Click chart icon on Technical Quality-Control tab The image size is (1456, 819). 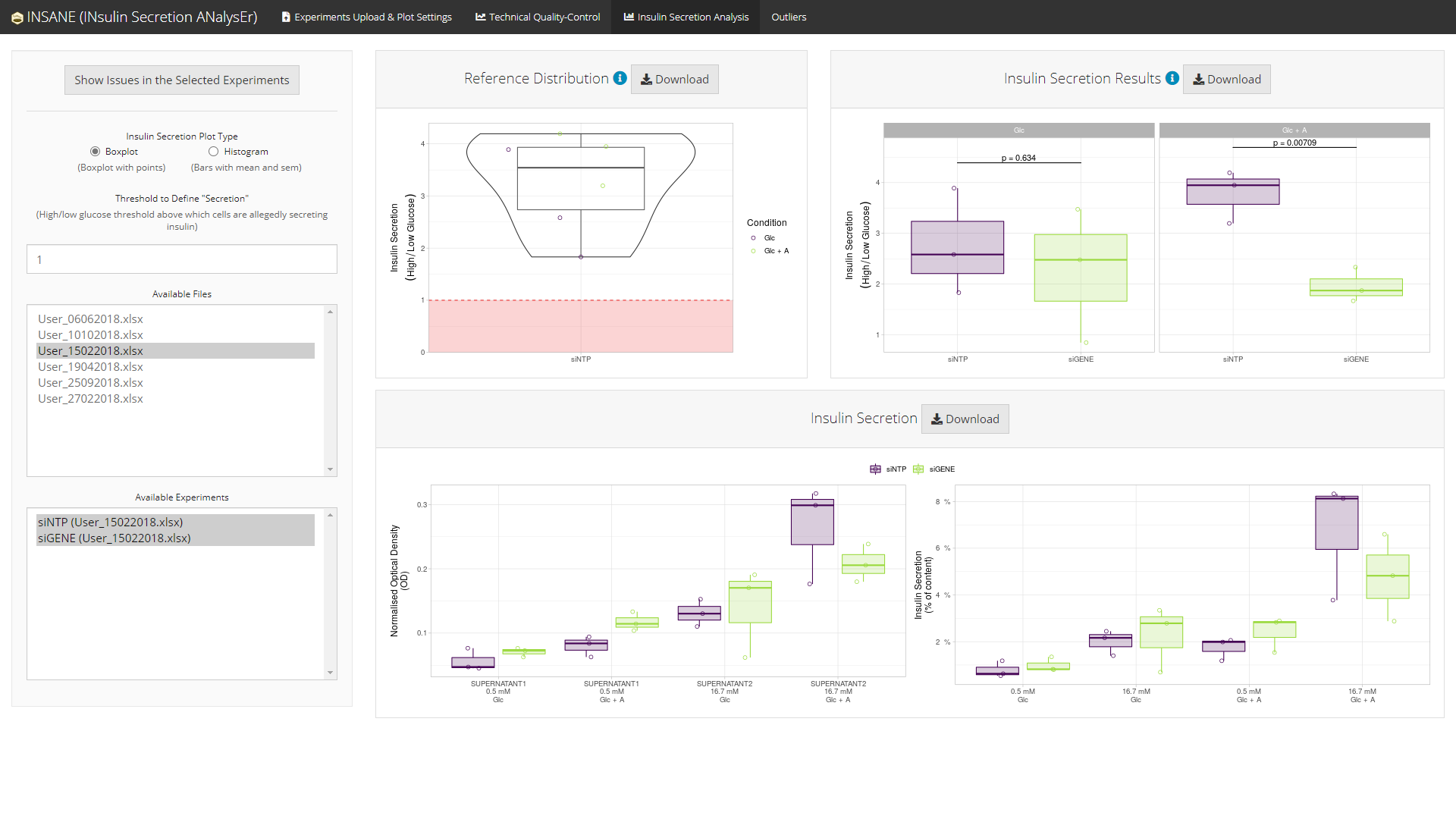(x=480, y=17)
